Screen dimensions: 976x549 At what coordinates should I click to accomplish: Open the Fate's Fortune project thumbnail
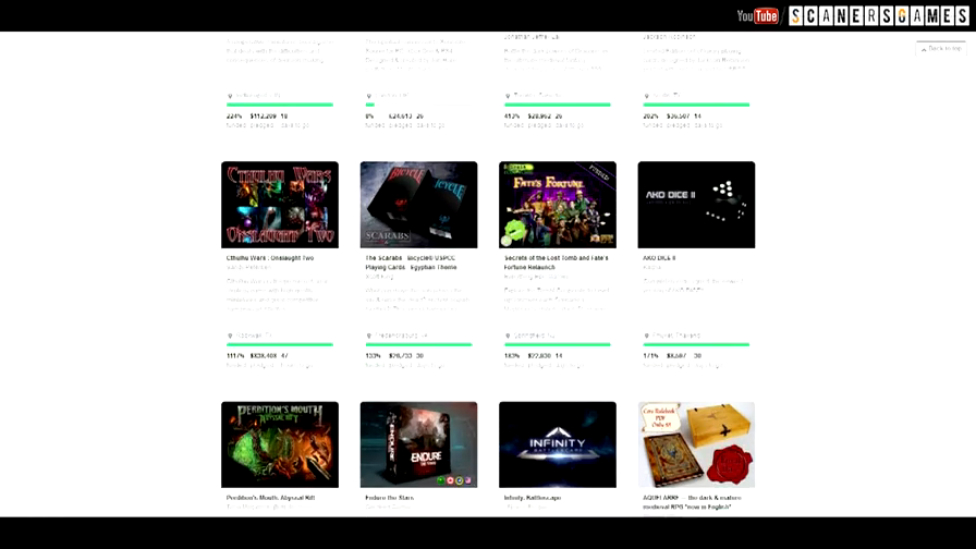[x=557, y=205]
